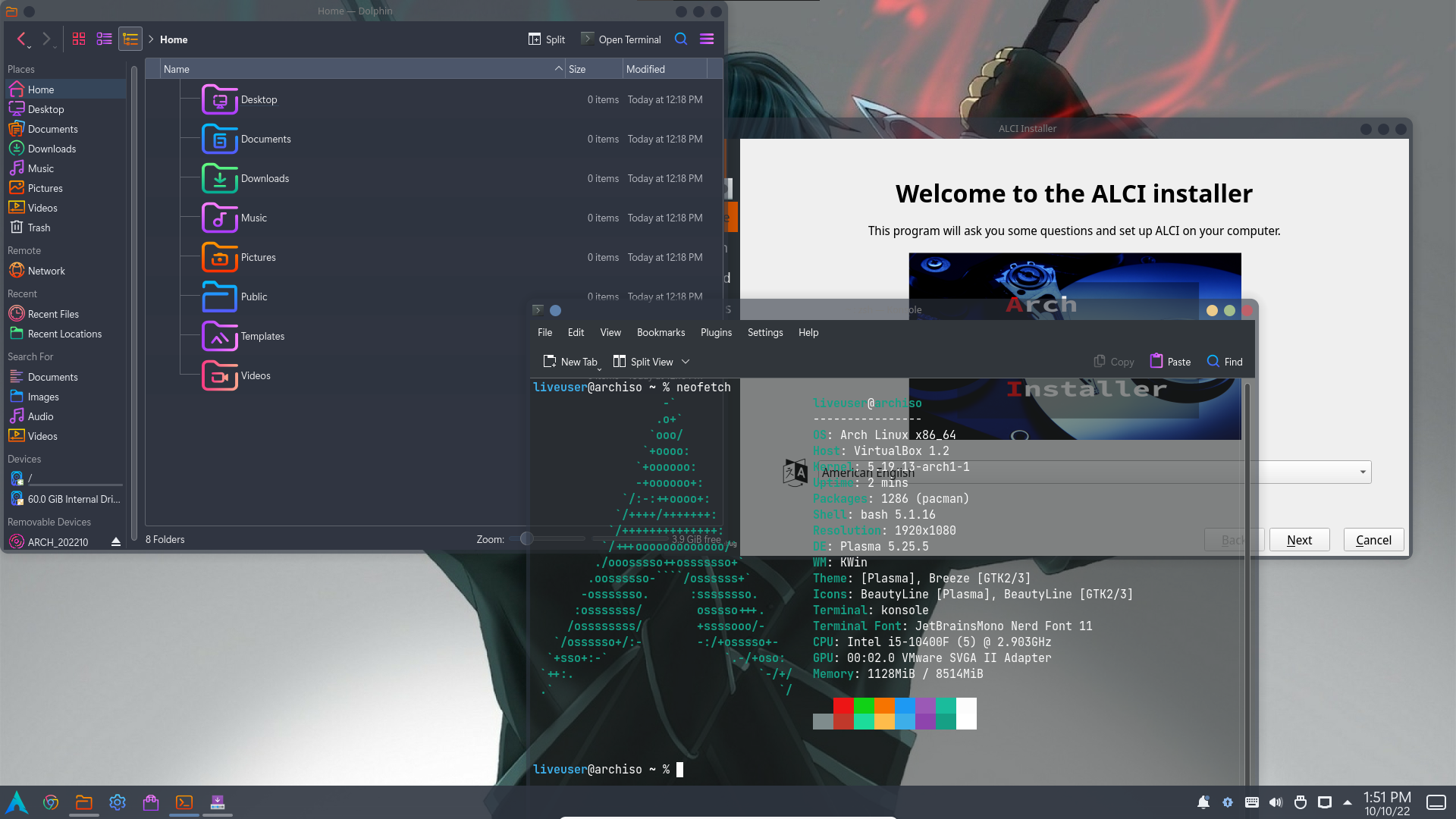1456x819 pixels.
Task: Expand hidden system tray icons arrow
Action: (x=1348, y=802)
